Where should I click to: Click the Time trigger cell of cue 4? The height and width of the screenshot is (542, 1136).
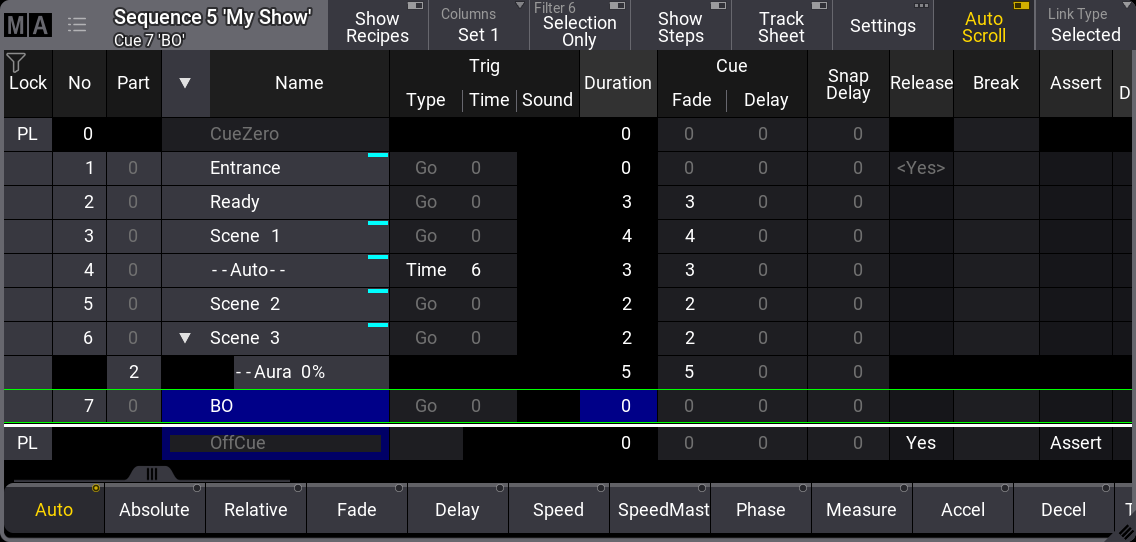(426, 270)
